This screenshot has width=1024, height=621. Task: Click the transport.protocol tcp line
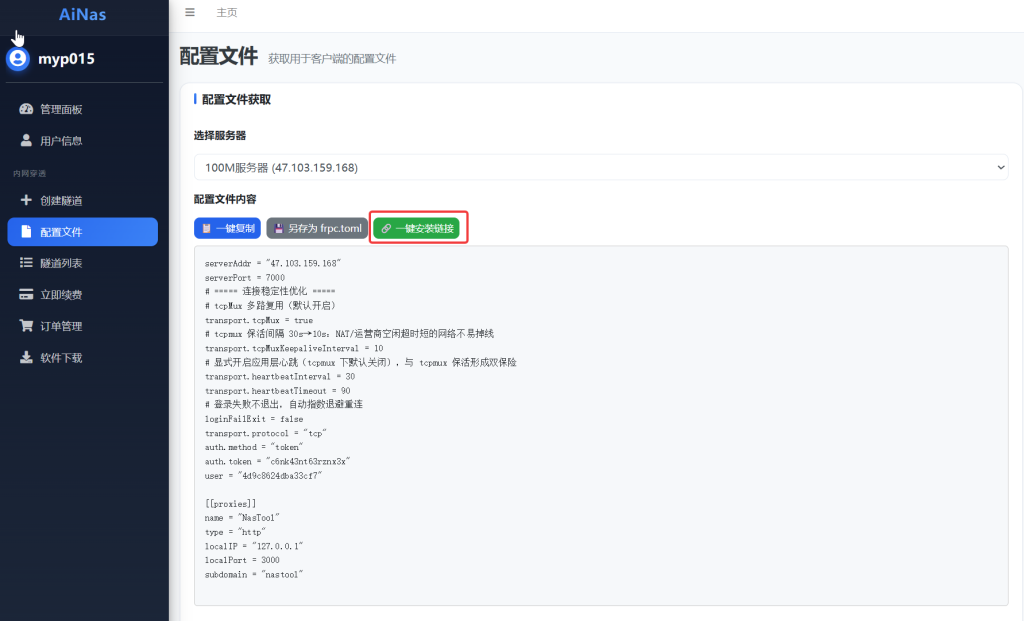[266, 433]
